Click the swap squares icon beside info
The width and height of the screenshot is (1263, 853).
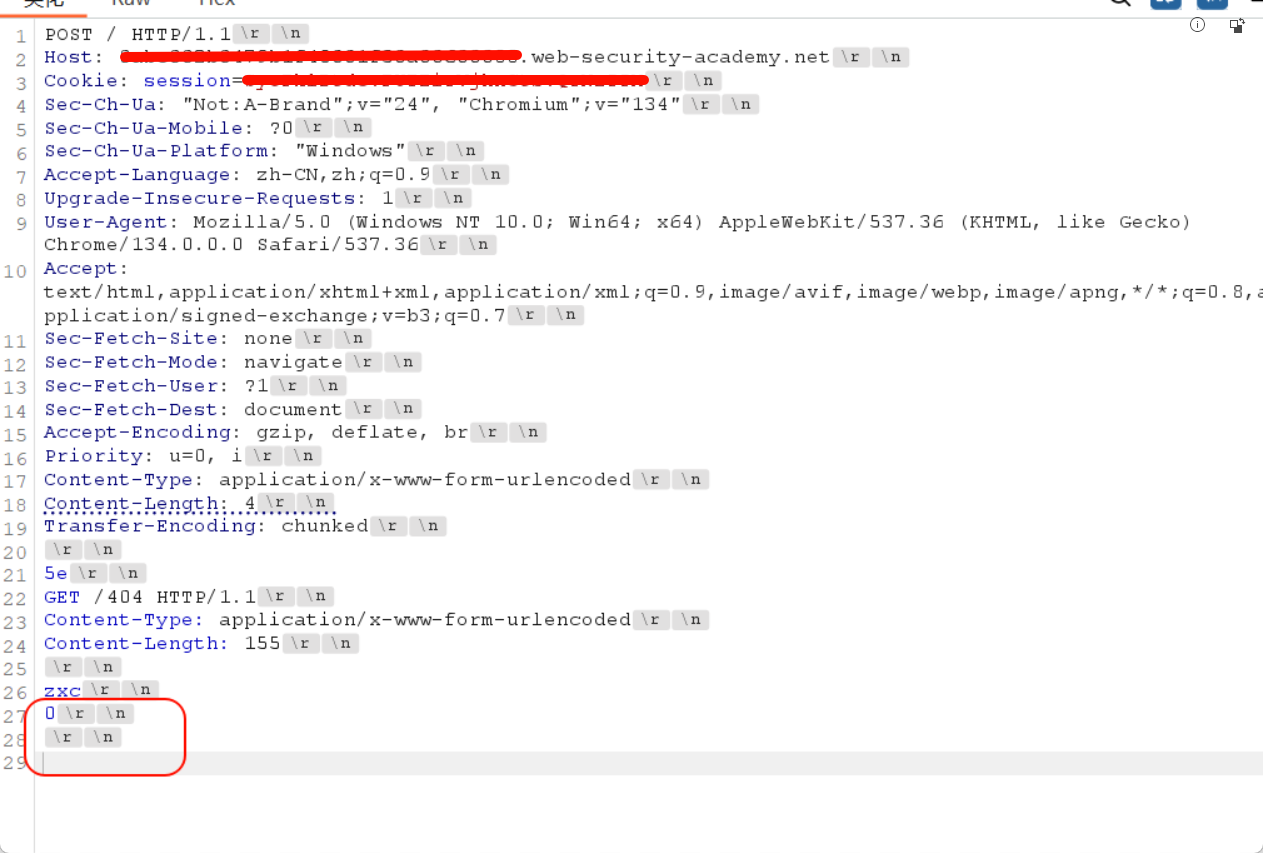1238,25
